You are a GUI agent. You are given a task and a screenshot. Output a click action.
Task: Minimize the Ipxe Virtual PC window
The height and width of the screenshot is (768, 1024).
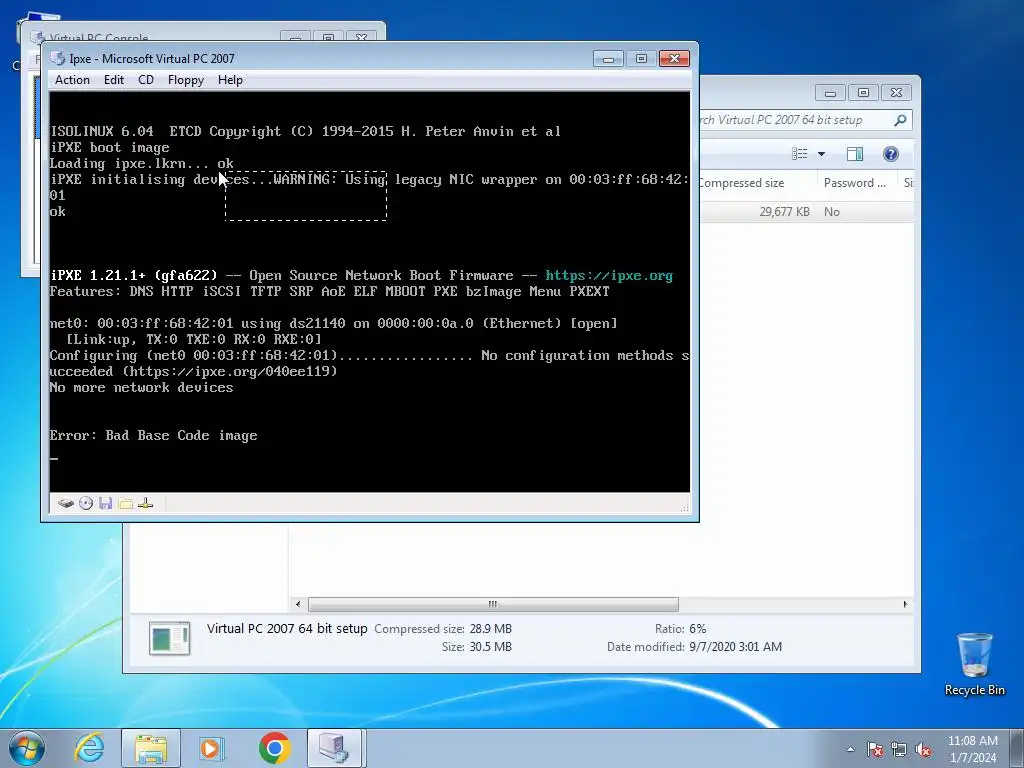pyautogui.click(x=608, y=59)
